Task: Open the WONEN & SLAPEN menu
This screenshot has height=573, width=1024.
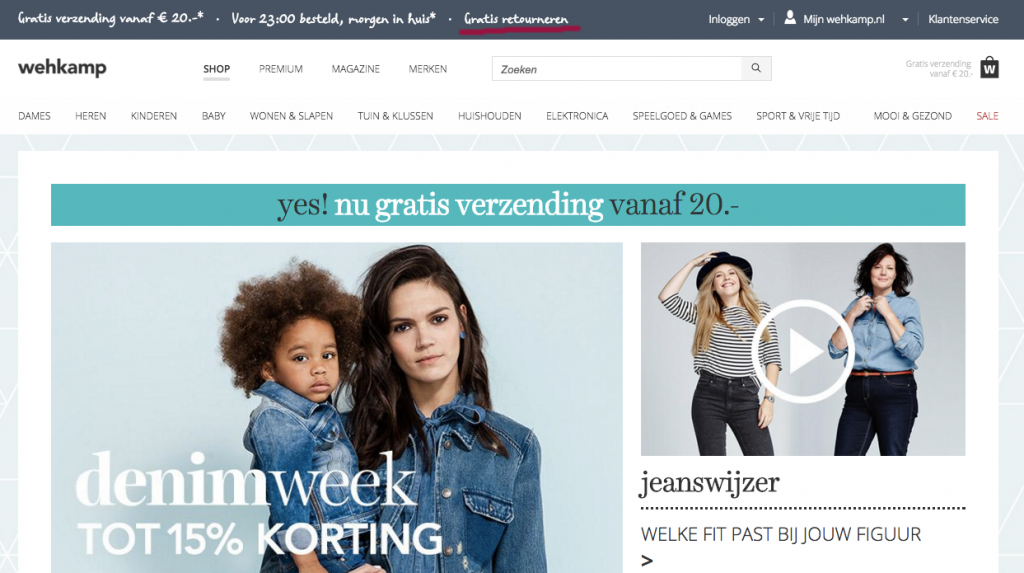Action: [x=291, y=116]
